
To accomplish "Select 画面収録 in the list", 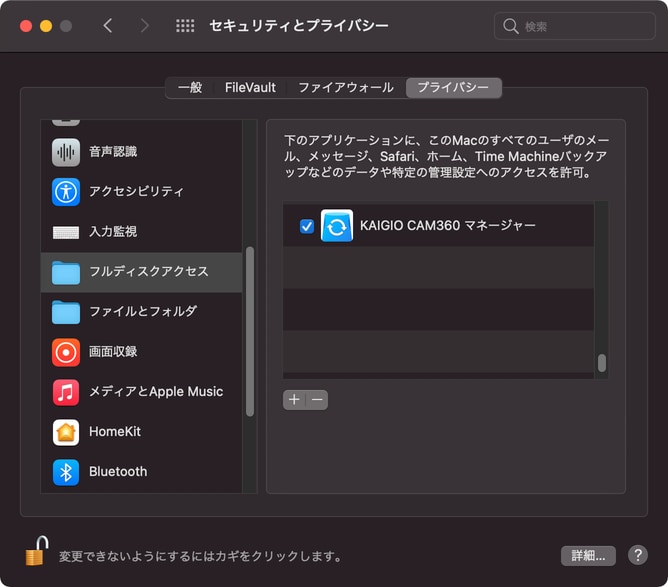I will [113, 351].
